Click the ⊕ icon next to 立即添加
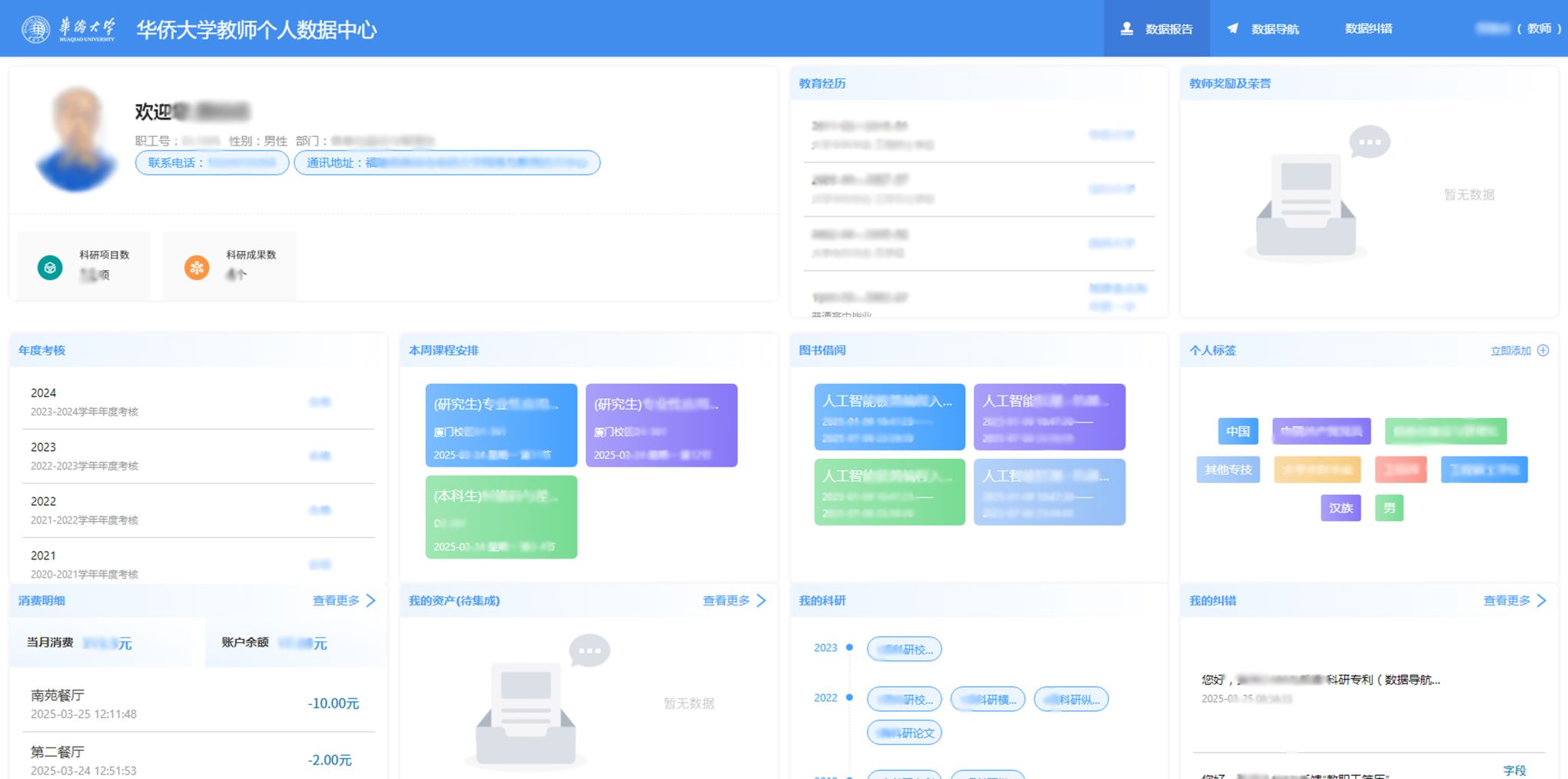1568x779 pixels. 1544,350
